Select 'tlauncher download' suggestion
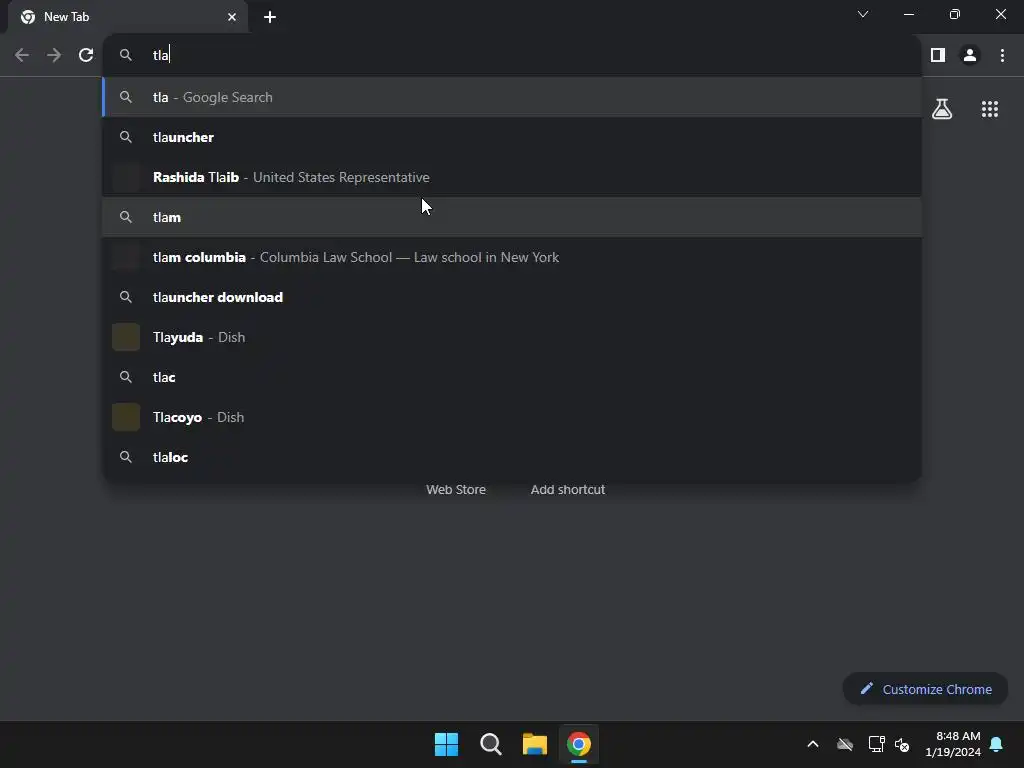 [511, 297]
